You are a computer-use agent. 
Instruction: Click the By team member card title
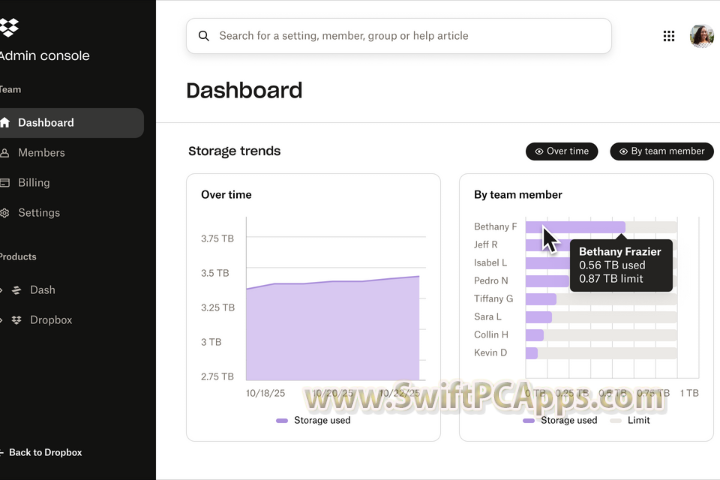point(518,195)
